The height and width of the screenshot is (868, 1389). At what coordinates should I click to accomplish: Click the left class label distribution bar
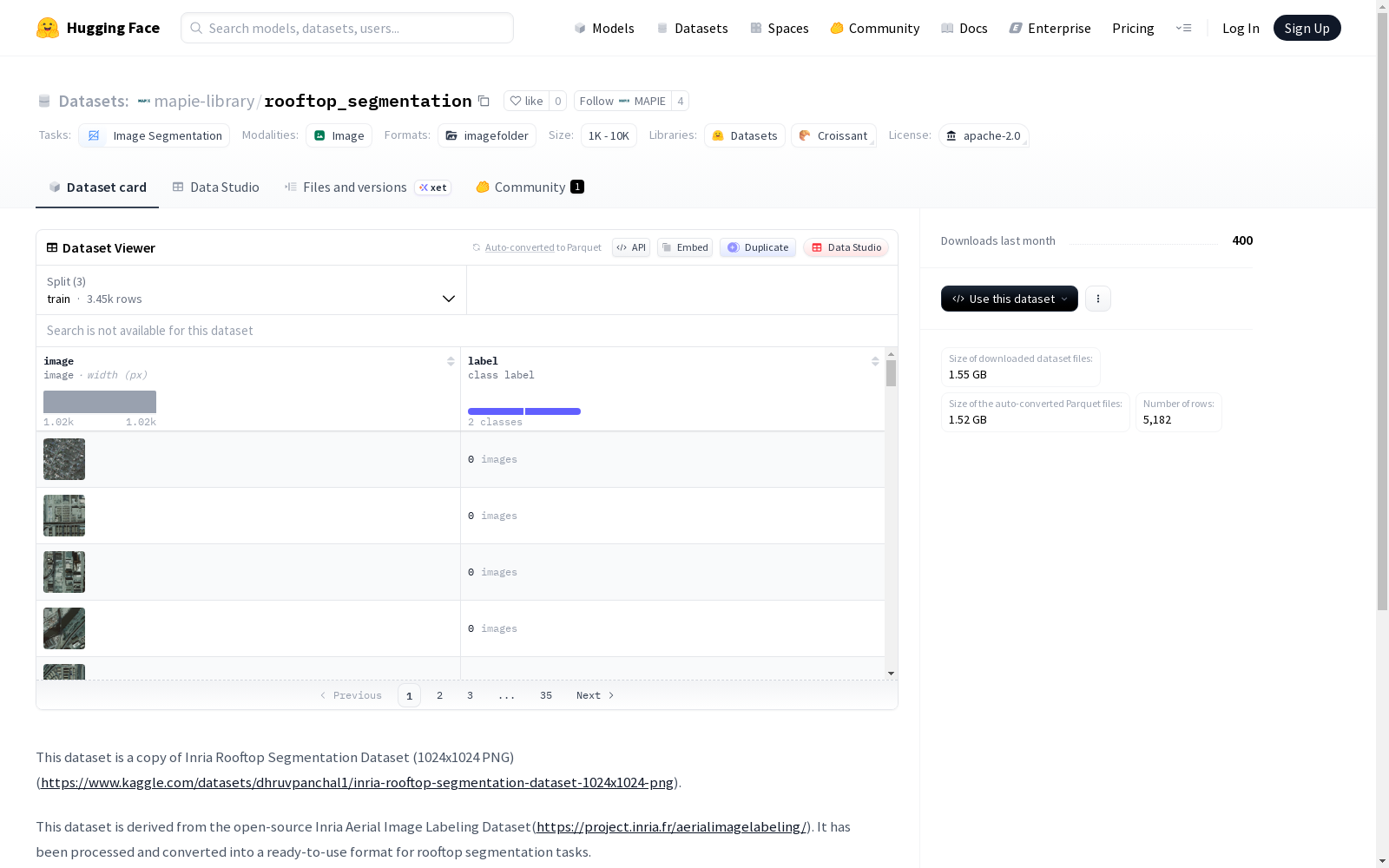[496, 411]
